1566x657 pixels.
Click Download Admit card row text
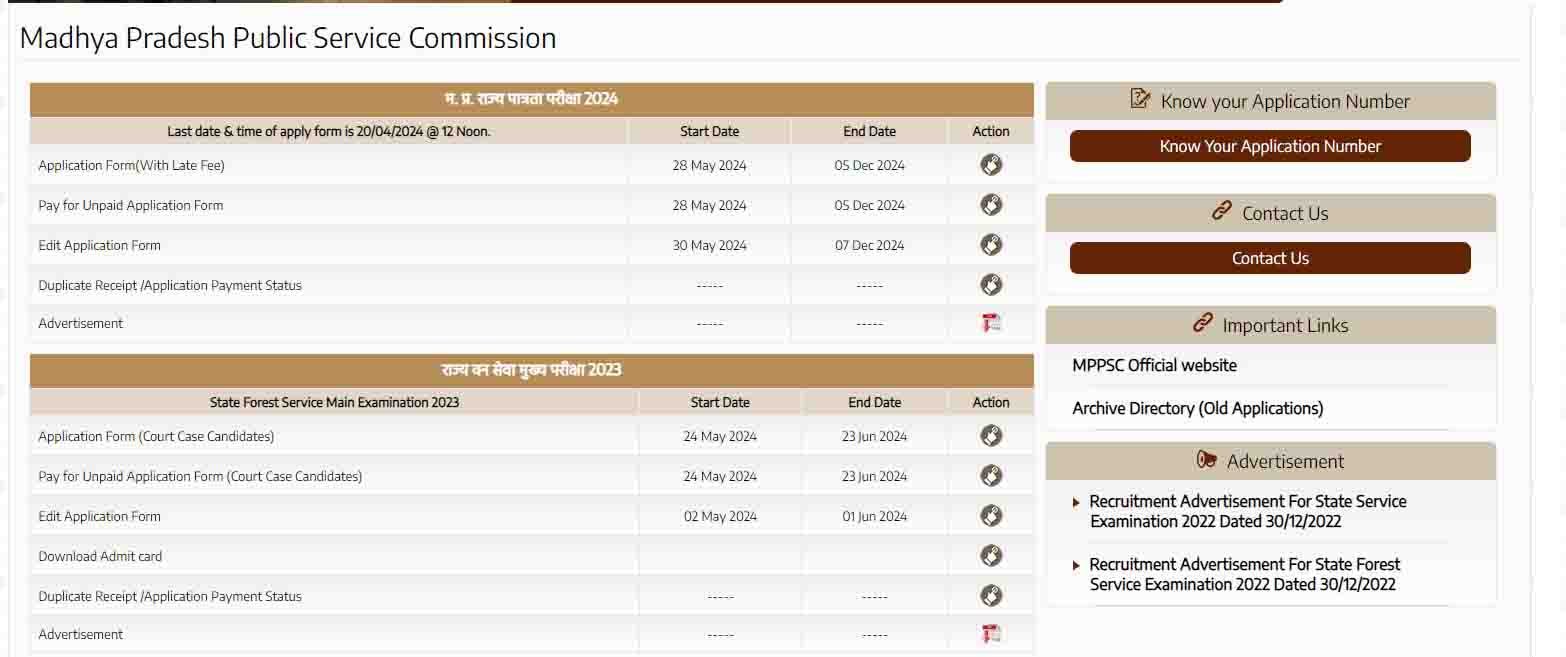click(x=100, y=557)
